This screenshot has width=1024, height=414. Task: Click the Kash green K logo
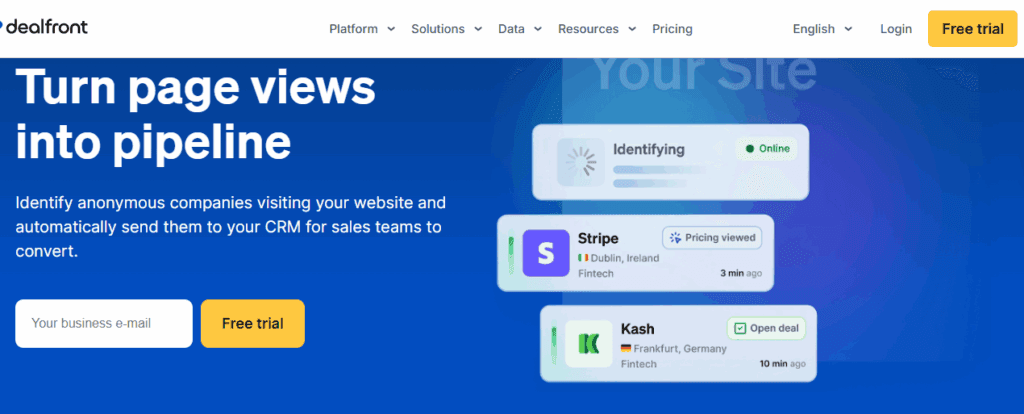click(588, 343)
